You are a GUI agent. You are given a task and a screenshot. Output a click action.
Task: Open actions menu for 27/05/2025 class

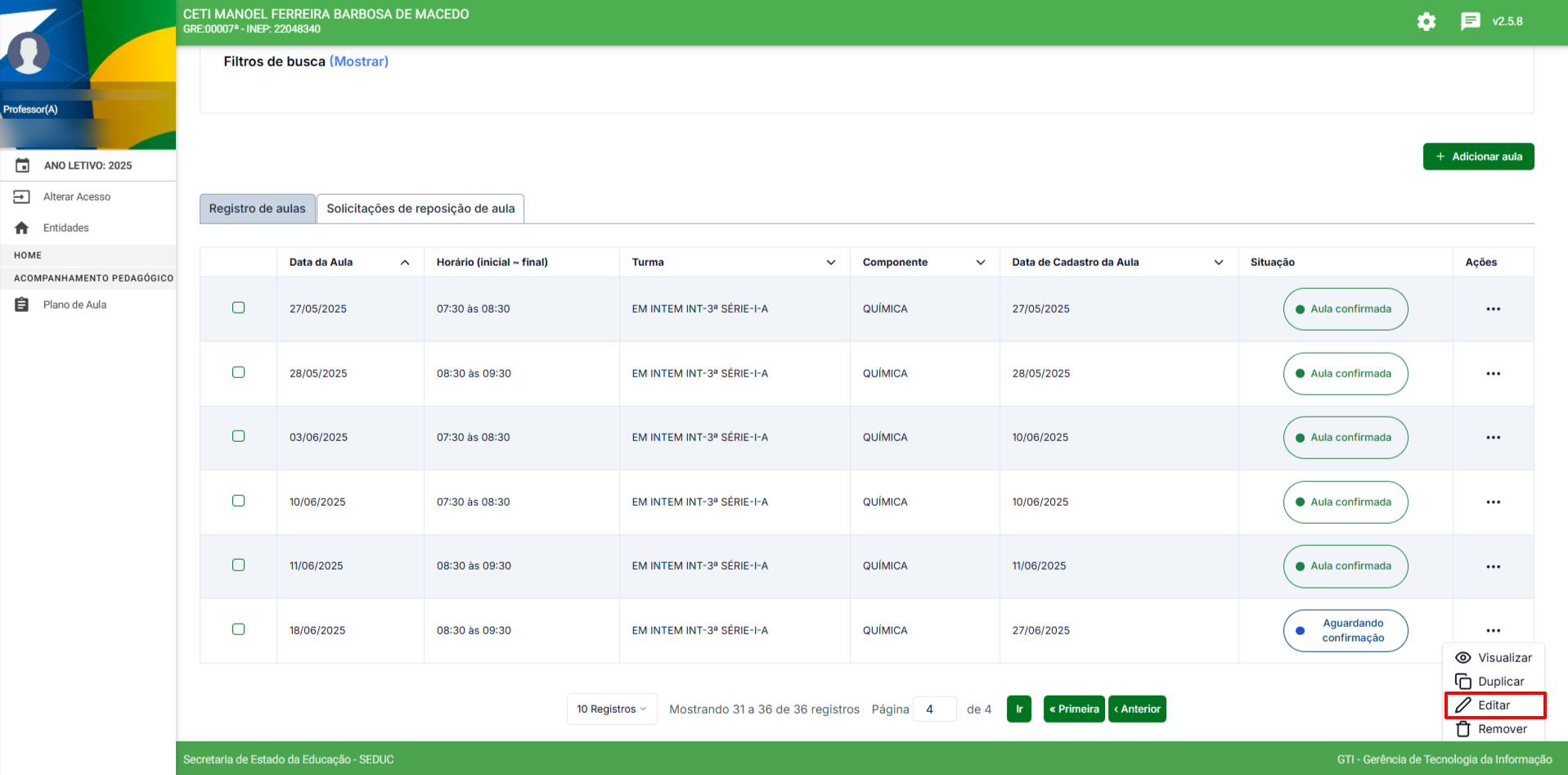[x=1493, y=309]
